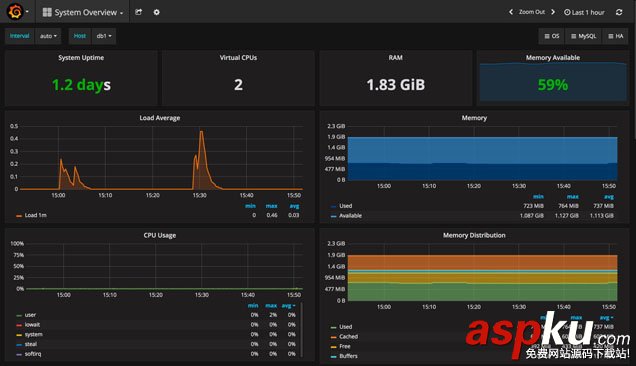This screenshot has height=366, width=636.
Task: Click the Virtual CPUs value 2
Action: click(x=238, y=85)
